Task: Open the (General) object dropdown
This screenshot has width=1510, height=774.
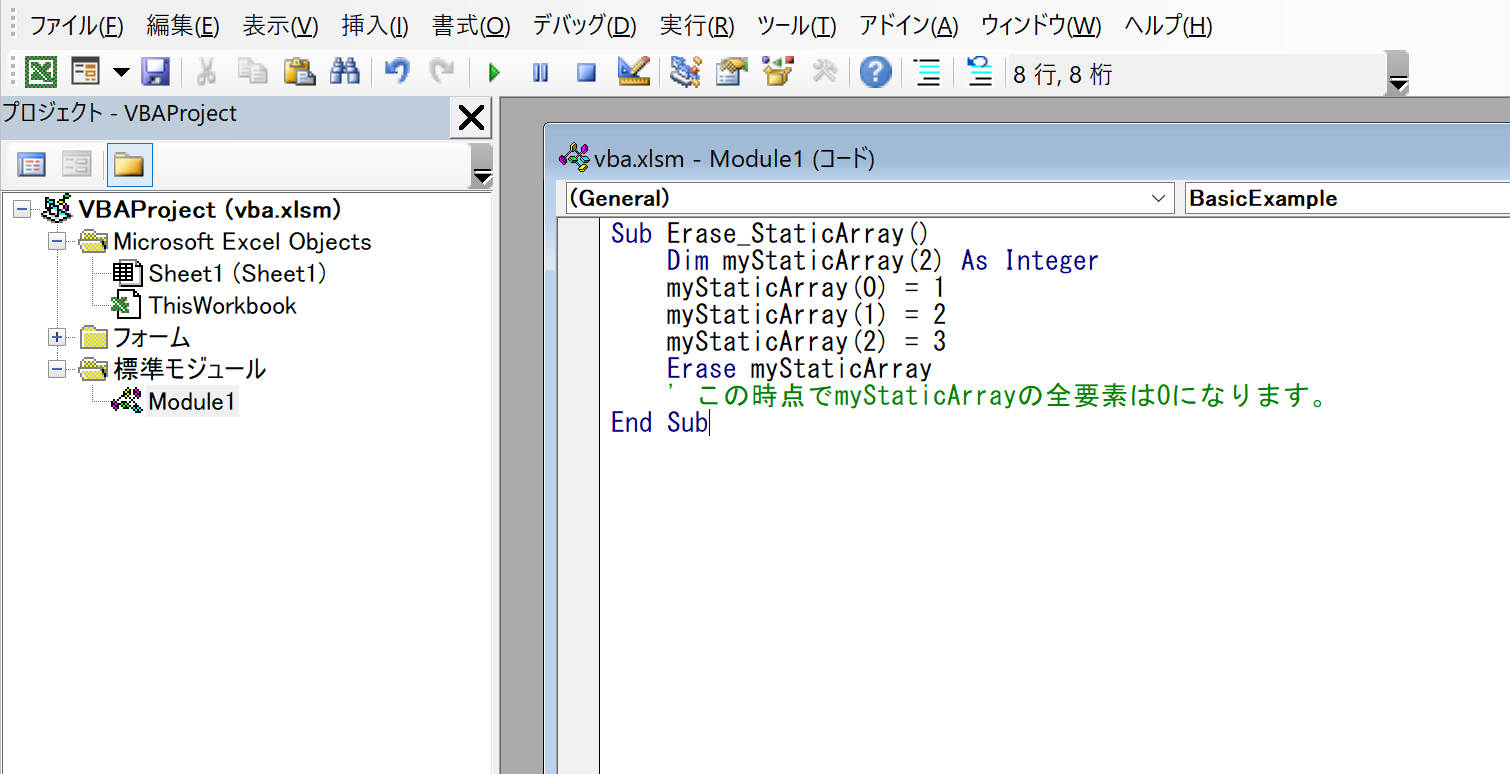Action: (x=1160, y=197)
